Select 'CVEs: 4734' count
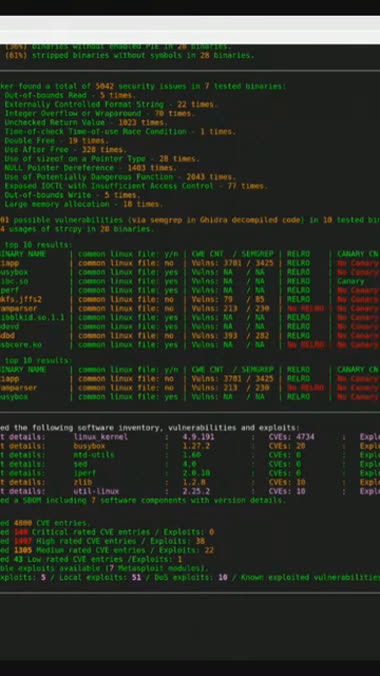380x676 pixels. point(292,437)
